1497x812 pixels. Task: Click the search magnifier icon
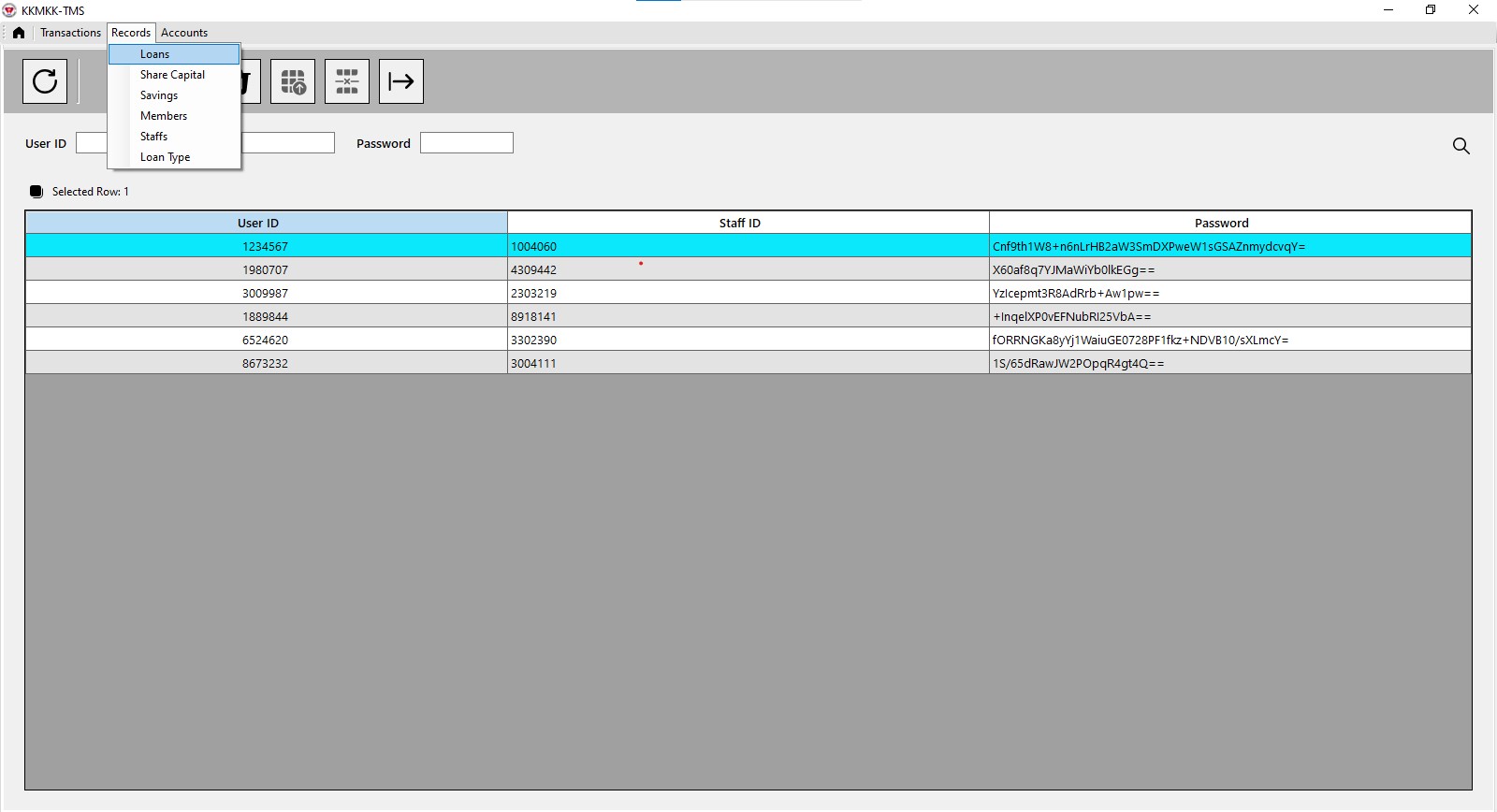1461,146
